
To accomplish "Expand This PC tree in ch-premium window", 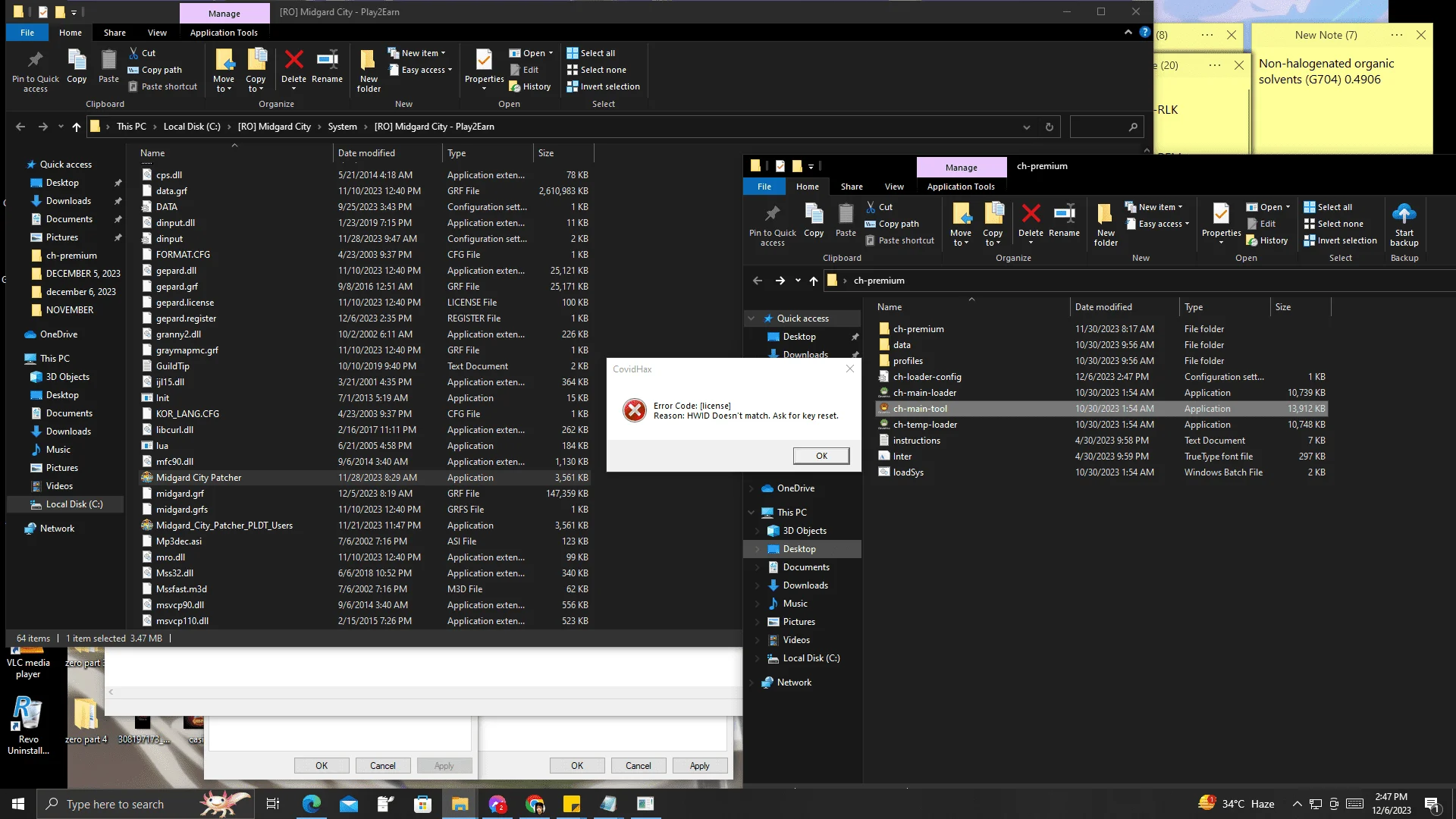I will coord(752,513).
